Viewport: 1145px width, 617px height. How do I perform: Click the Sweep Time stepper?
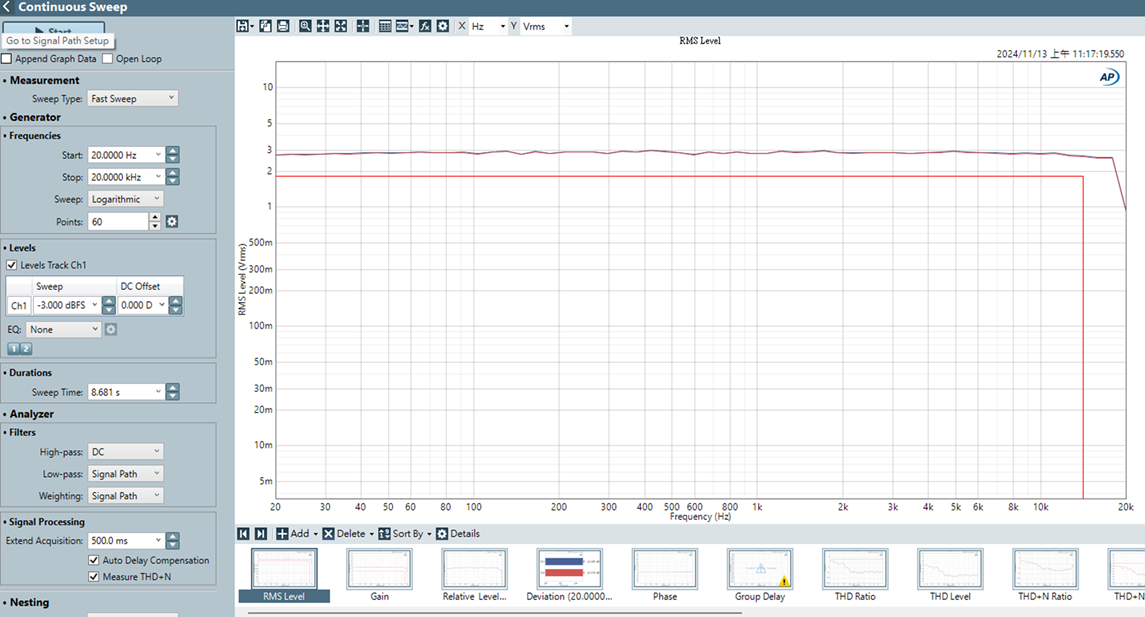[172, 391]
